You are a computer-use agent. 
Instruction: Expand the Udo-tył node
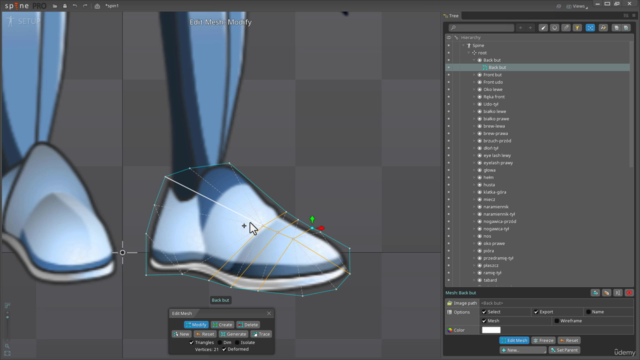point(474,104)
